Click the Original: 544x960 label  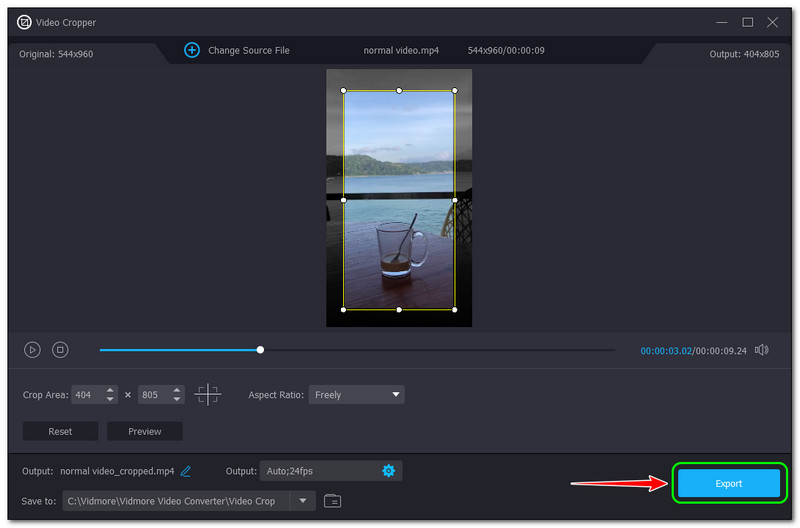[x=56, y=54]
